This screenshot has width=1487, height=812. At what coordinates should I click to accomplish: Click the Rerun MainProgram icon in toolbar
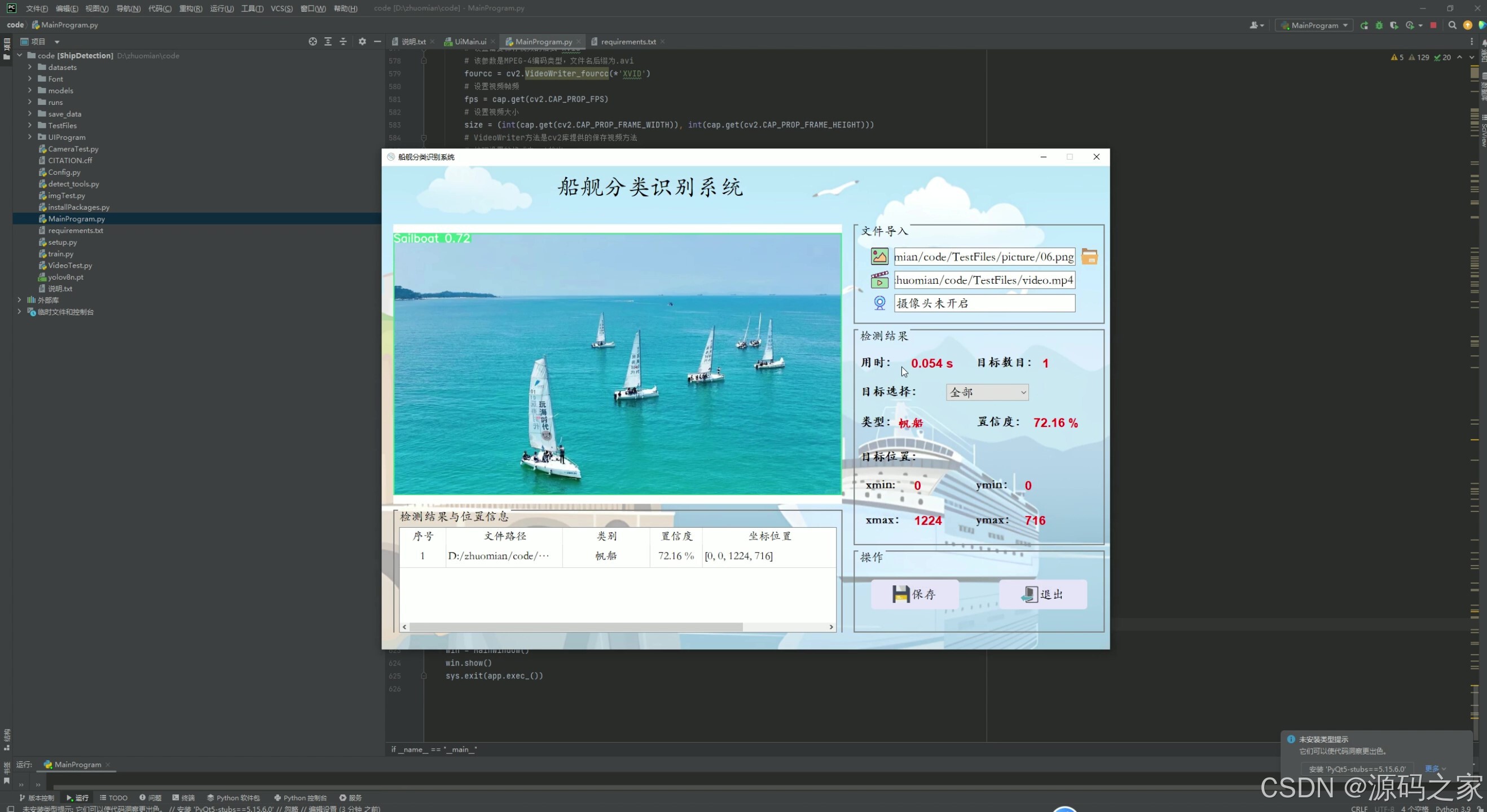pos(1364,25)
